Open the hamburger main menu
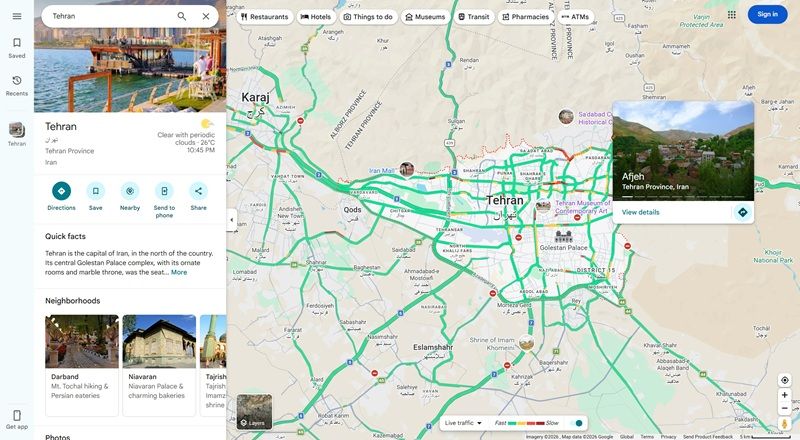This screenshot has height=440, width=800. point(17,16)
